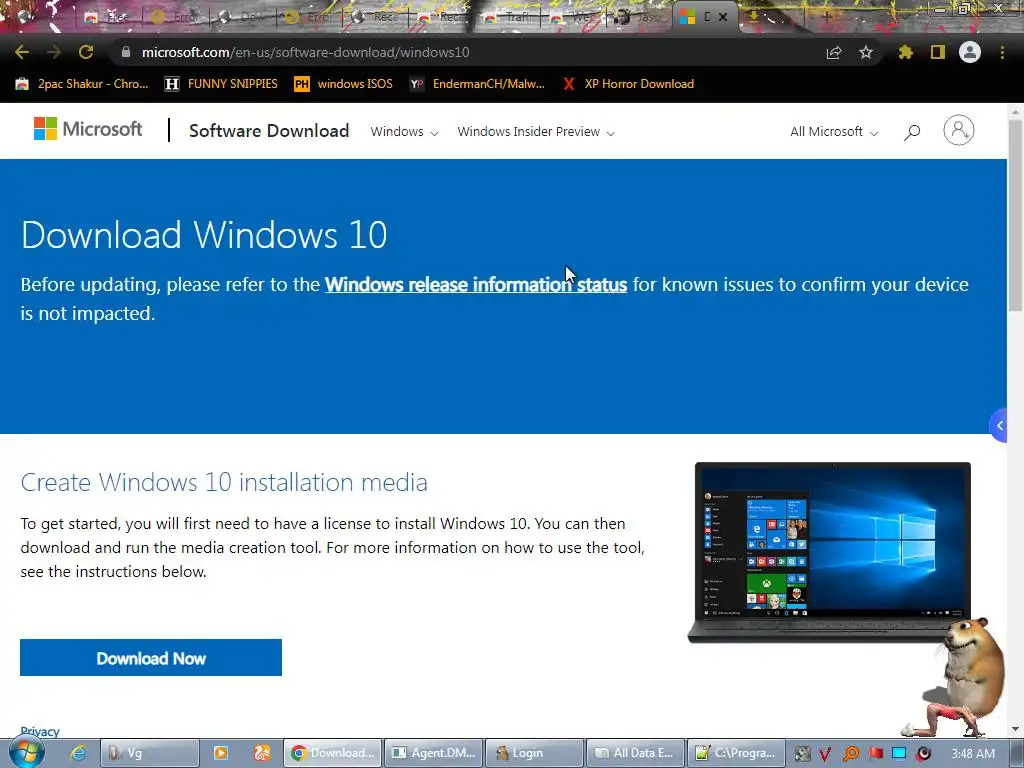Click the blue monitor tray icon
This screenshot has width=1024, height=768.
[899, 754]
